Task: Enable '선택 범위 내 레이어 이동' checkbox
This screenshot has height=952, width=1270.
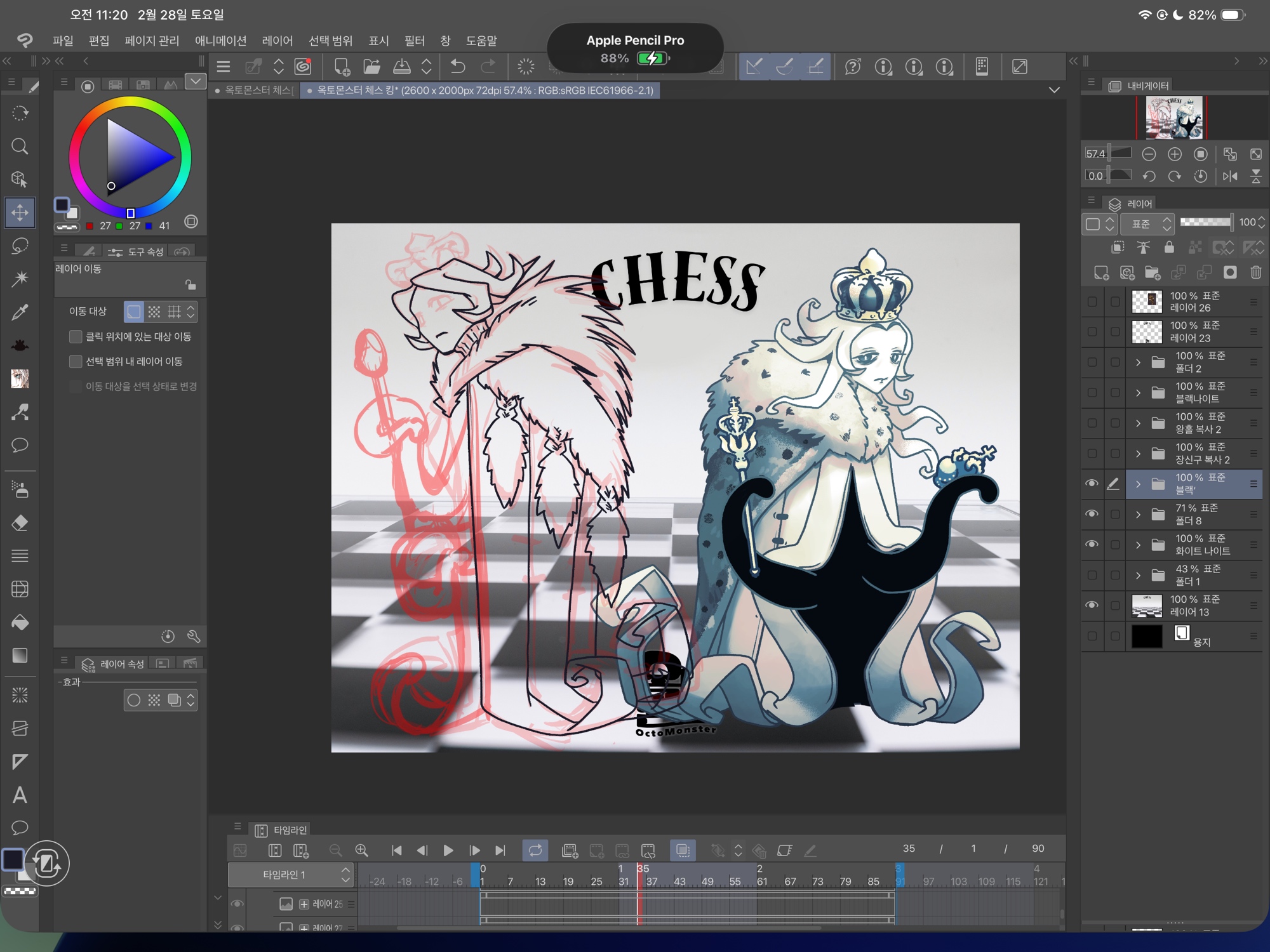Action: tap(76, 361)
